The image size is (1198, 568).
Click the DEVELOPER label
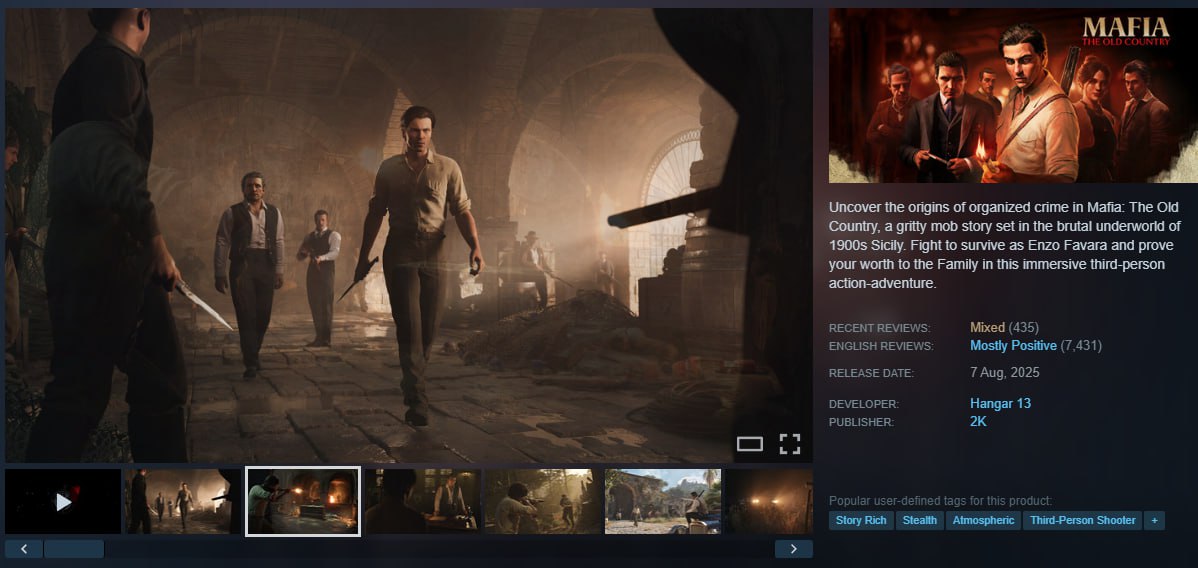(x=864, y=404)
